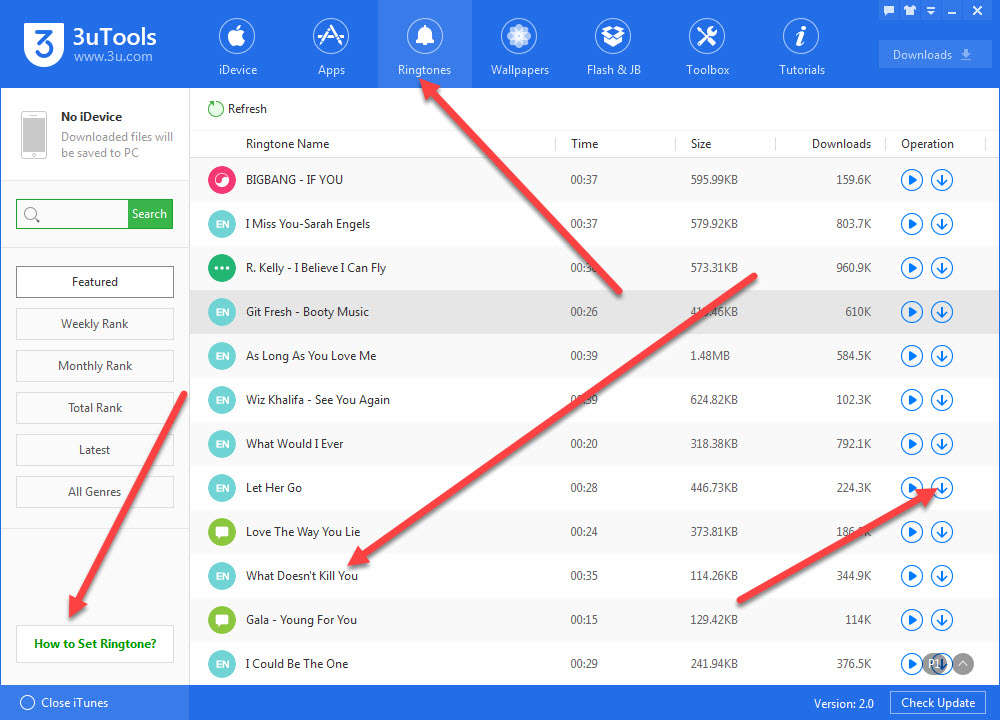Click Love The Way You Lie chat icon
Viewport: 1000px width, 720px height.
222,533
